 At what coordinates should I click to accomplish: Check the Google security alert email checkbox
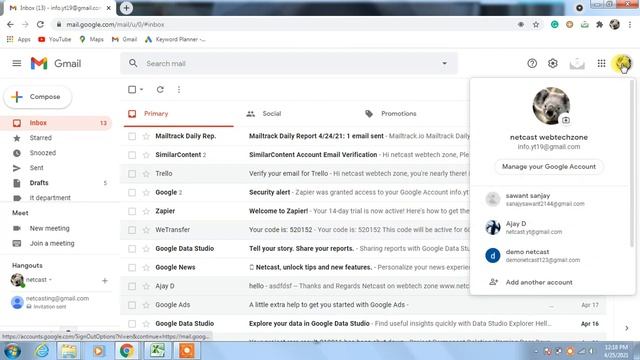[x=132, y=192]
